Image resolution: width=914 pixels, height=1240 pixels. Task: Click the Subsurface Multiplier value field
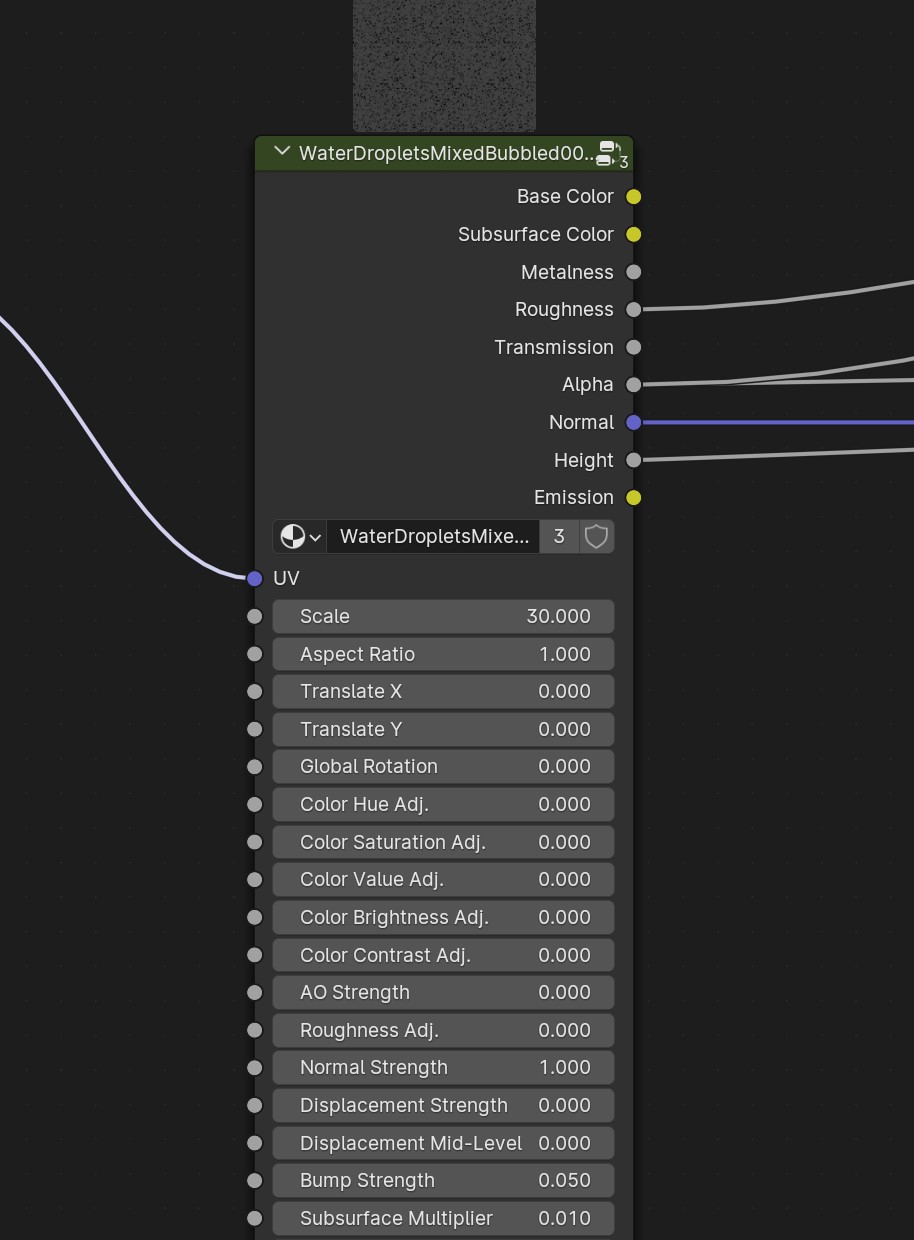click(443, 1219)
